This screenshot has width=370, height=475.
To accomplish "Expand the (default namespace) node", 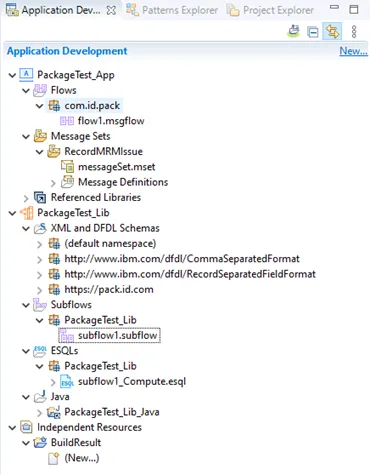I will pos(40,244).
